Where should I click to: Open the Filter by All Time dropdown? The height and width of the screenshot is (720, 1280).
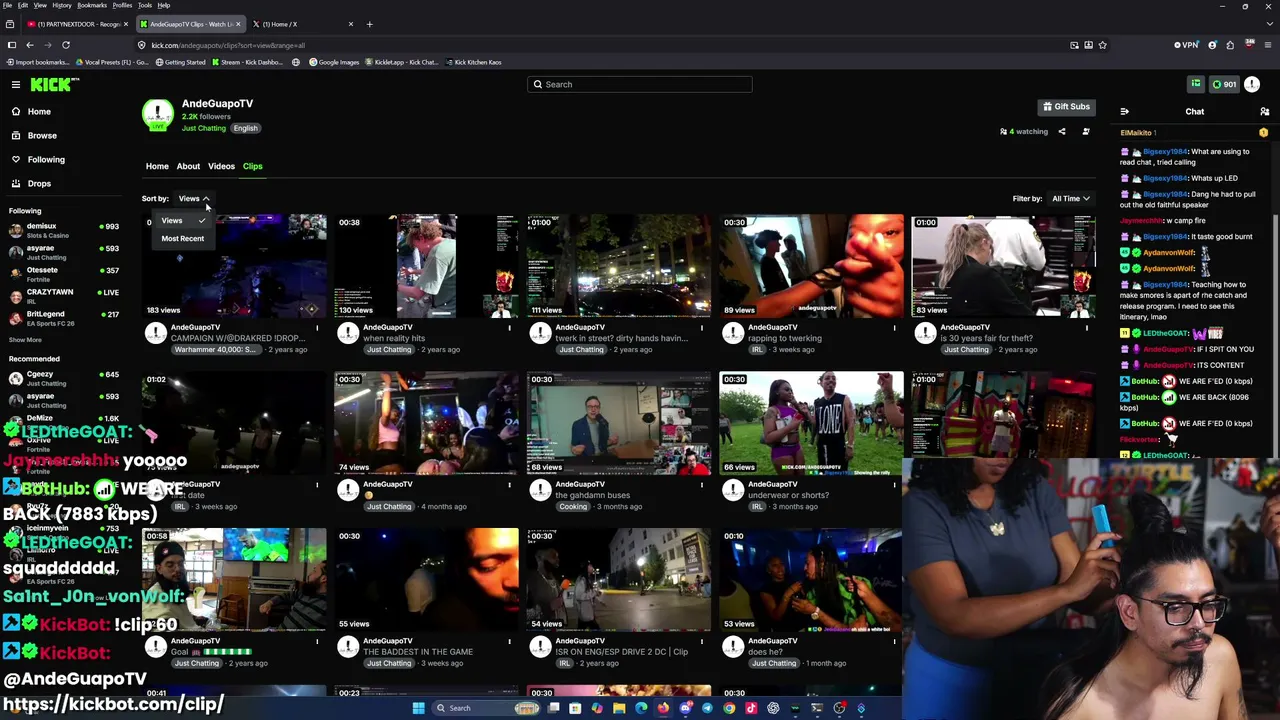click(1070, 198)
